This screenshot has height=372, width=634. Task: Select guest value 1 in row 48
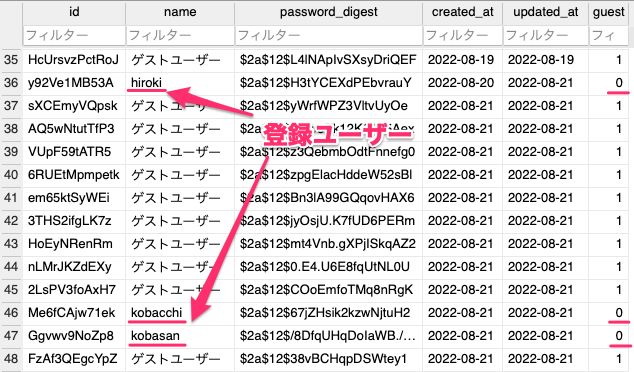pyautogui.click(x=609, y=359)
